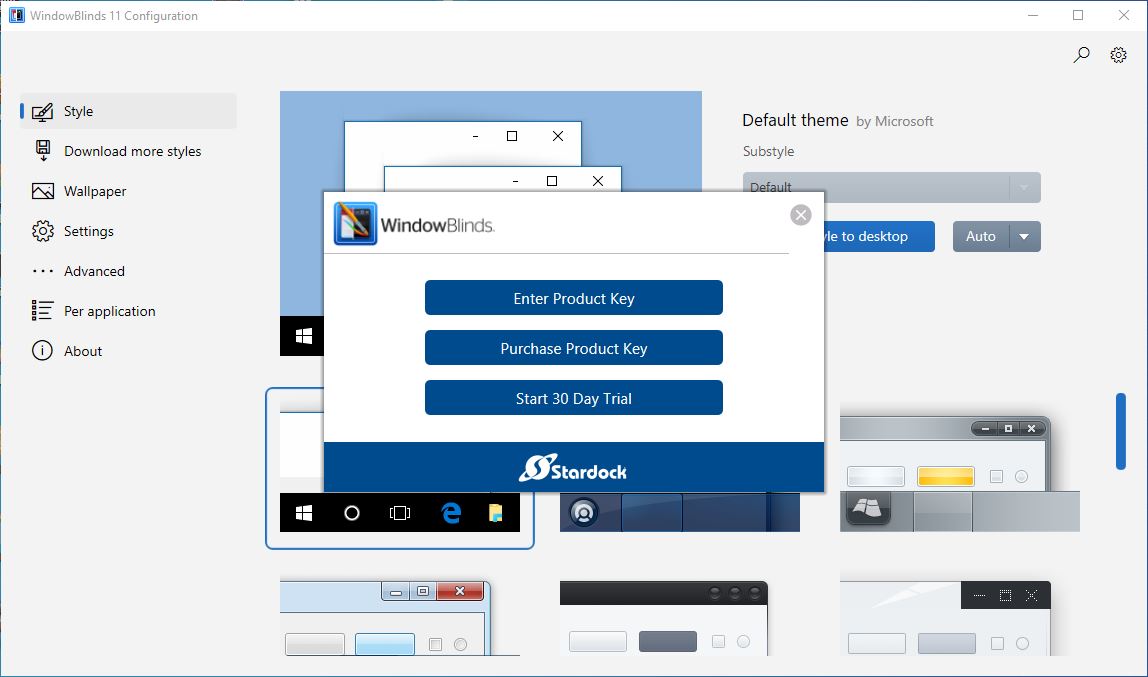
Task: Minimize the WindowBlinds 11 Configuration window
Action: coord(1033,15)
